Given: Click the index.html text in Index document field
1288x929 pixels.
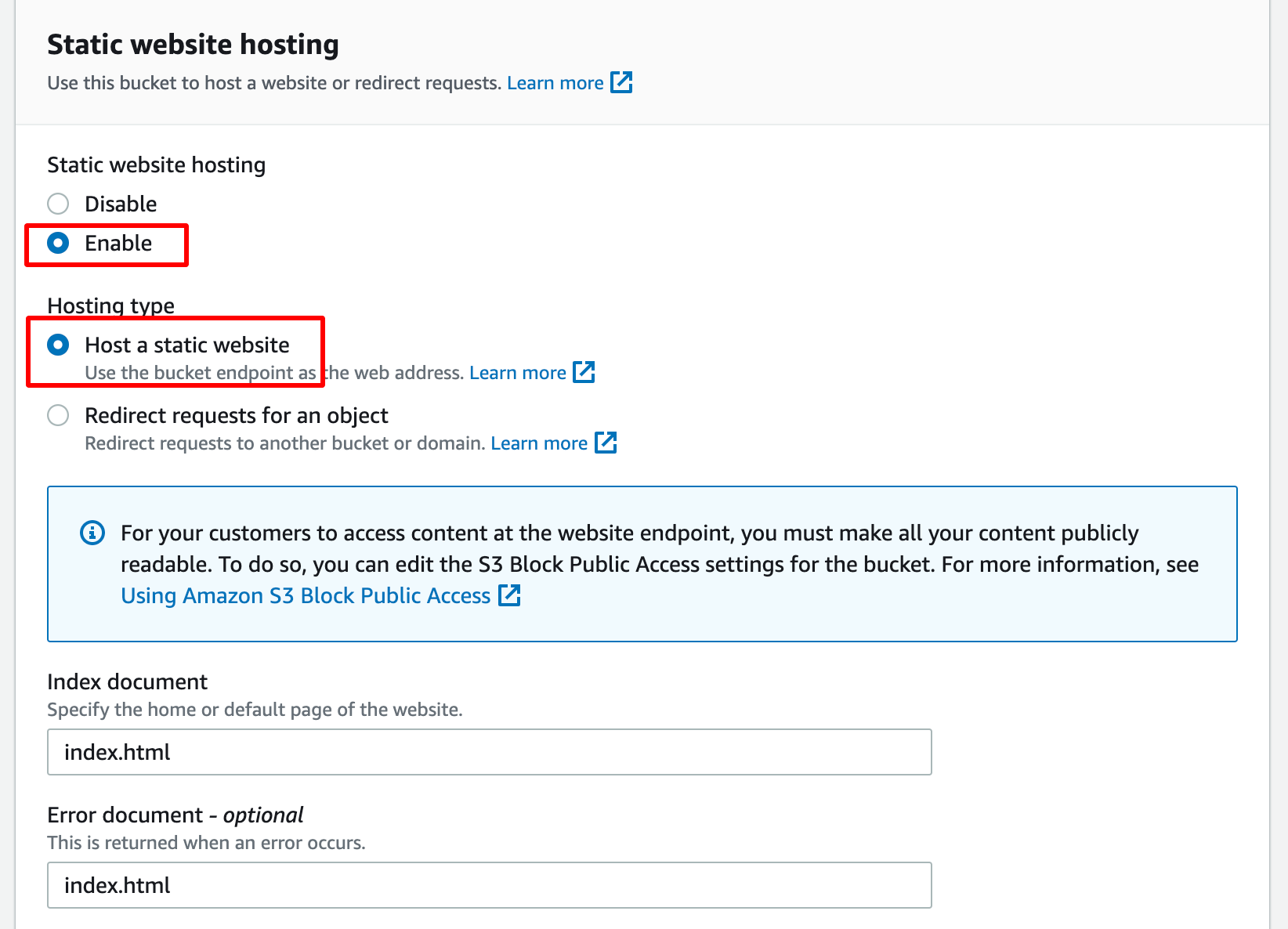Looking at the screenshot, I should [116, 752].
